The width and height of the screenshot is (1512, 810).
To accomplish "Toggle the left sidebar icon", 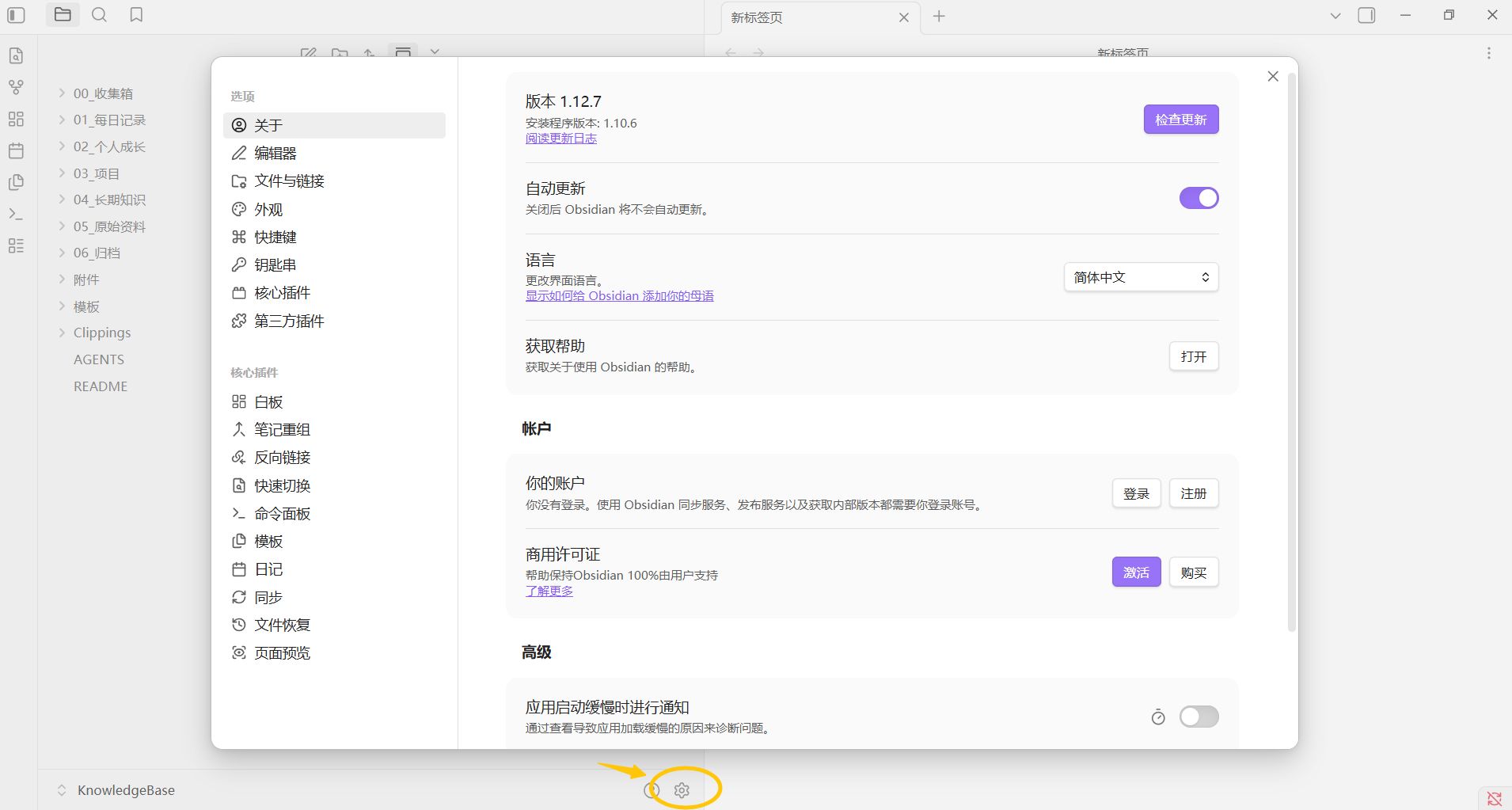I will (x=16, y=15).
